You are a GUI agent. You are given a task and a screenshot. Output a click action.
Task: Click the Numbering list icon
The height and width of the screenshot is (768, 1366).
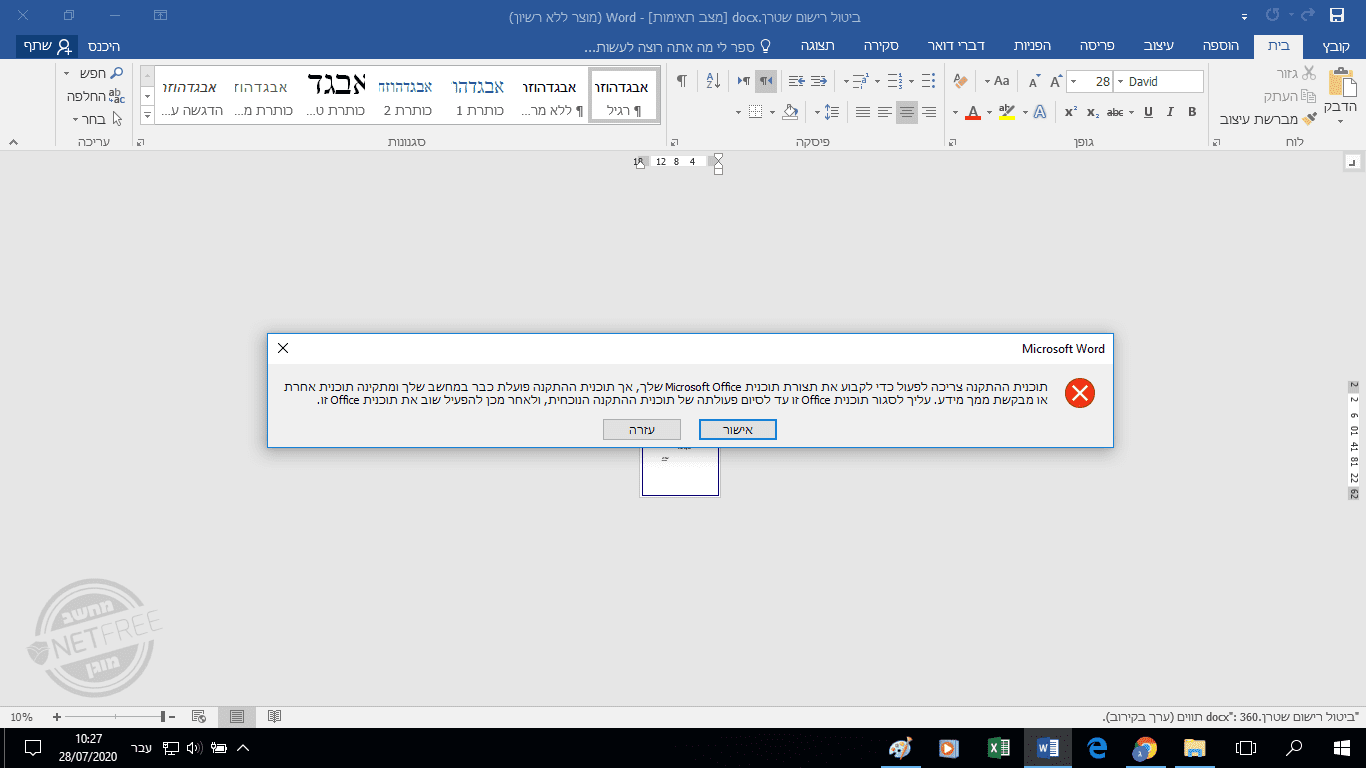(894, 82)
